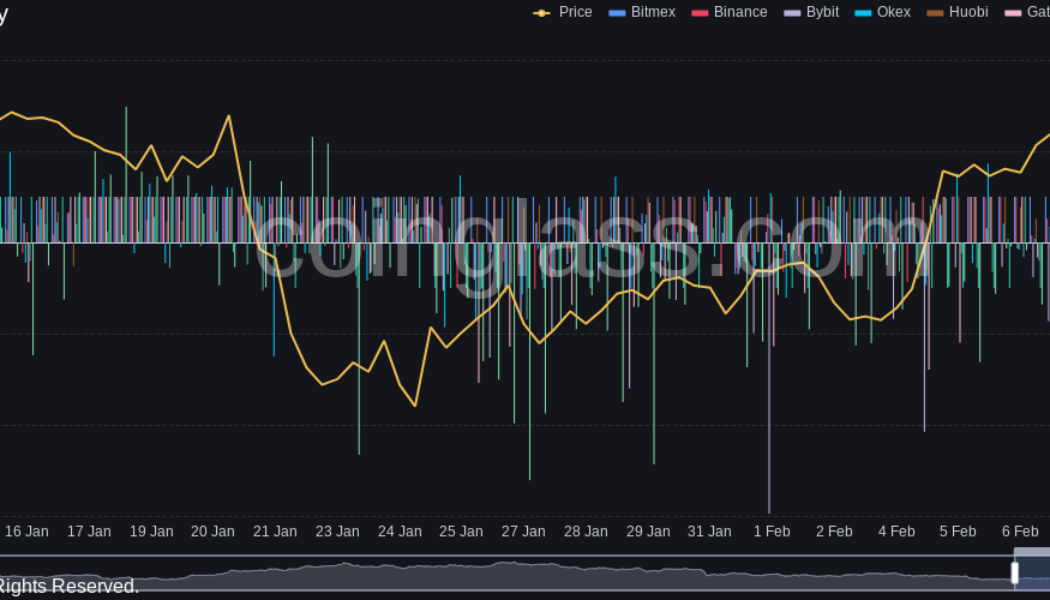Screen dimensions: 1050x600
Task: Click the 16 Jan x-axis date label
Action: [x=27, y=531]
